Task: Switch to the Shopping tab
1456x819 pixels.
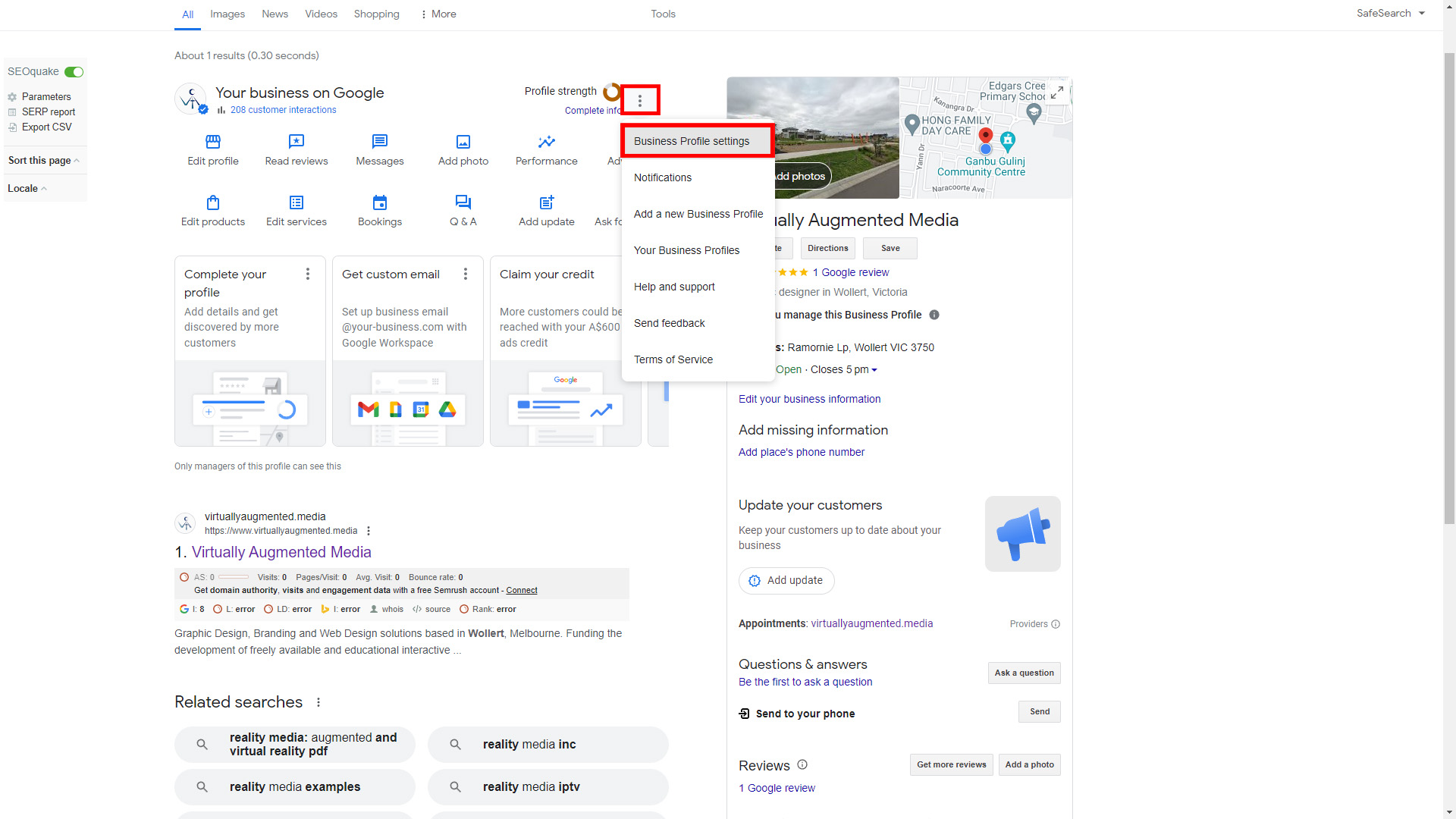Action: [376, 14]
